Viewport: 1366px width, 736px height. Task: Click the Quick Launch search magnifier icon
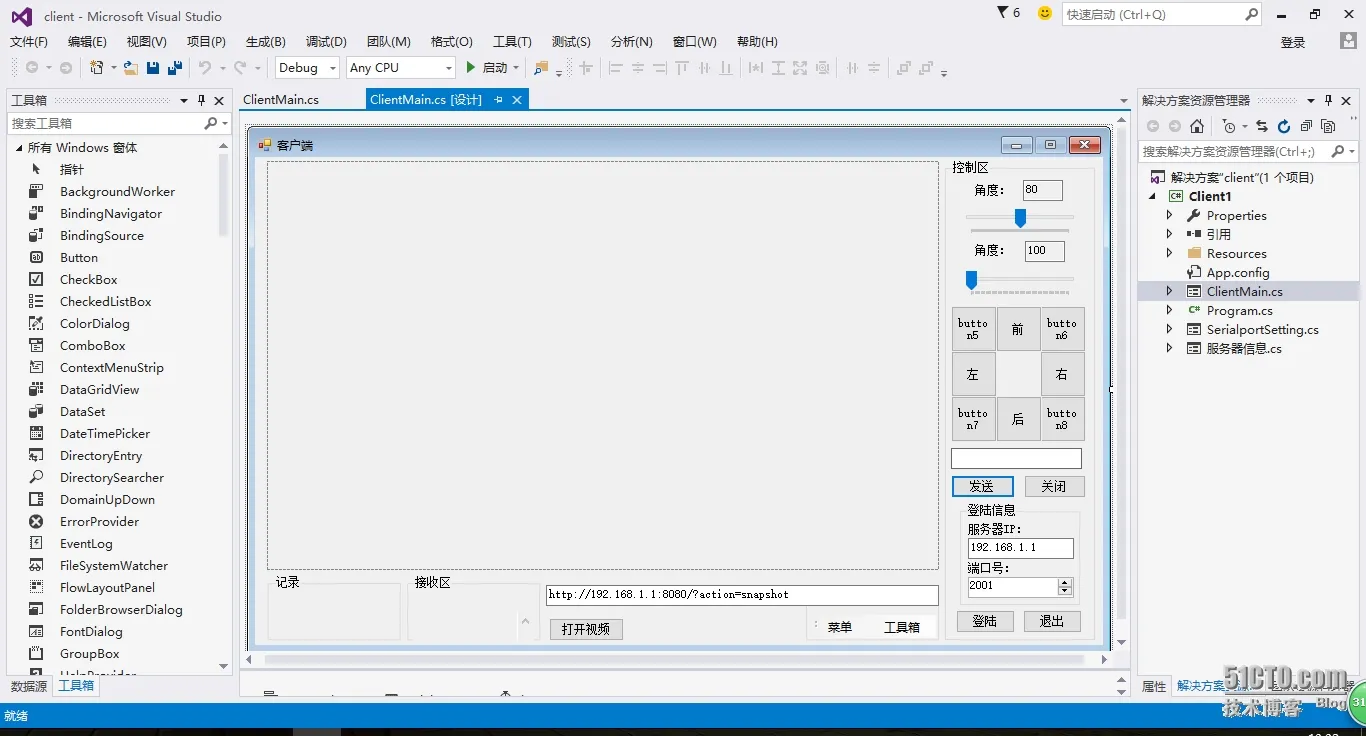click(1251, 14)
